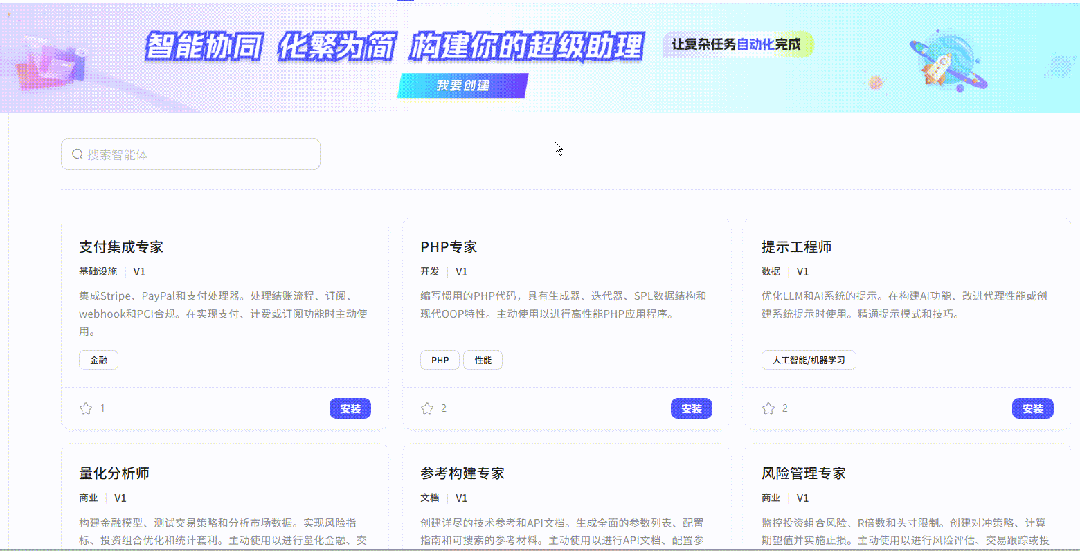Click V1 version on 参考构建专家
Screen dimensions: 1080x551
coord(461,498)
